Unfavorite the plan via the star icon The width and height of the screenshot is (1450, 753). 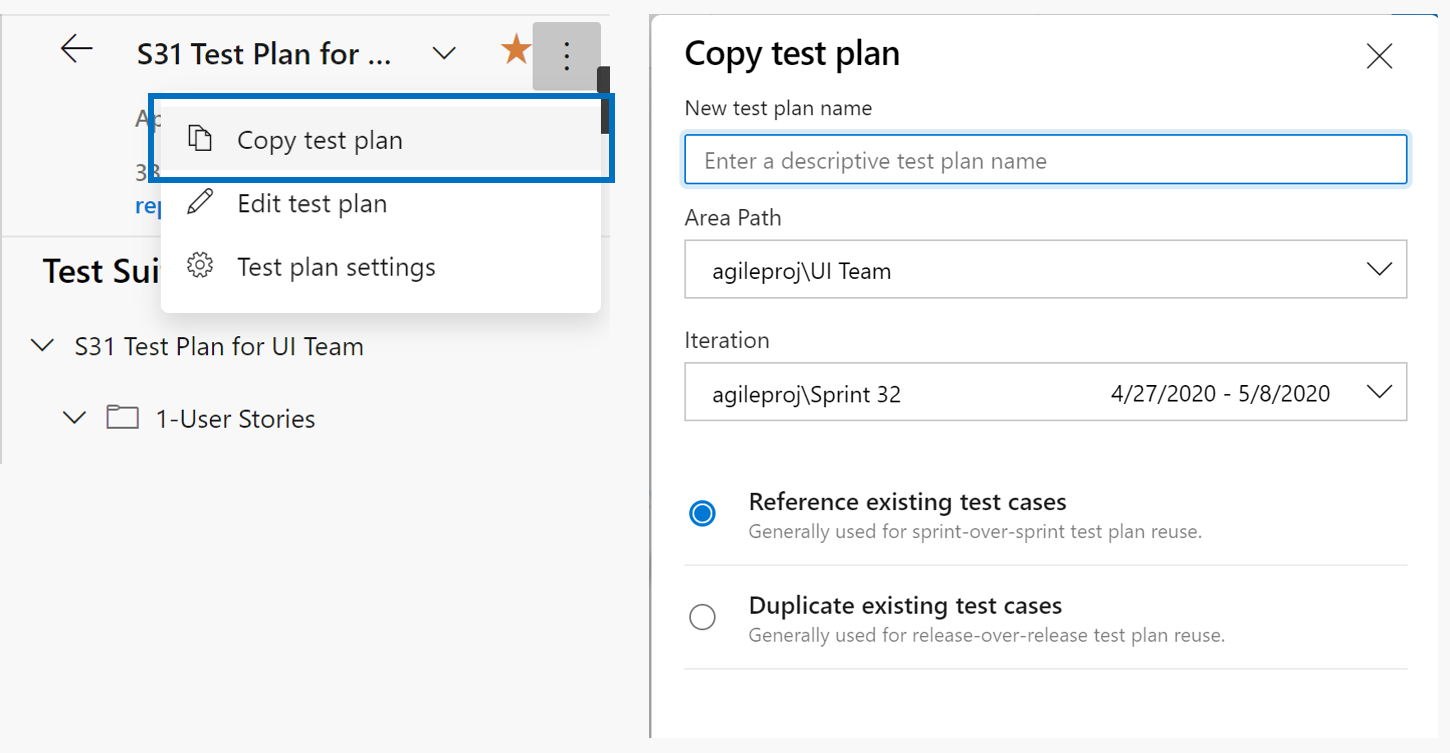click(515, 49)
